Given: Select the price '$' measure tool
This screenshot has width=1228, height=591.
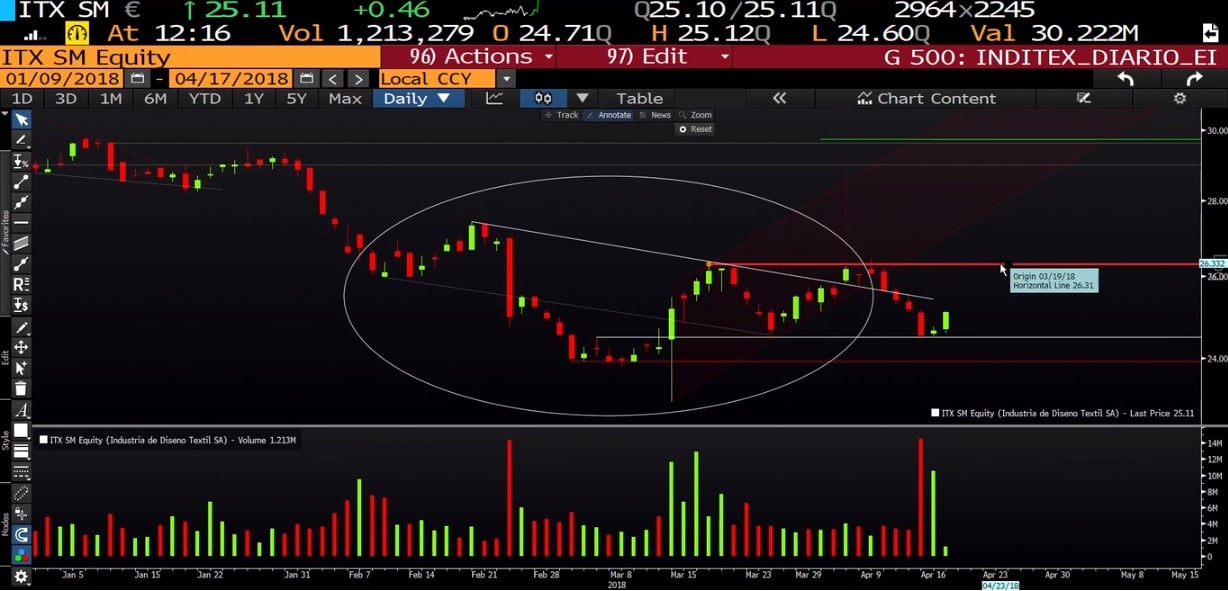Looking at the screenshot, I should [21, 305].
